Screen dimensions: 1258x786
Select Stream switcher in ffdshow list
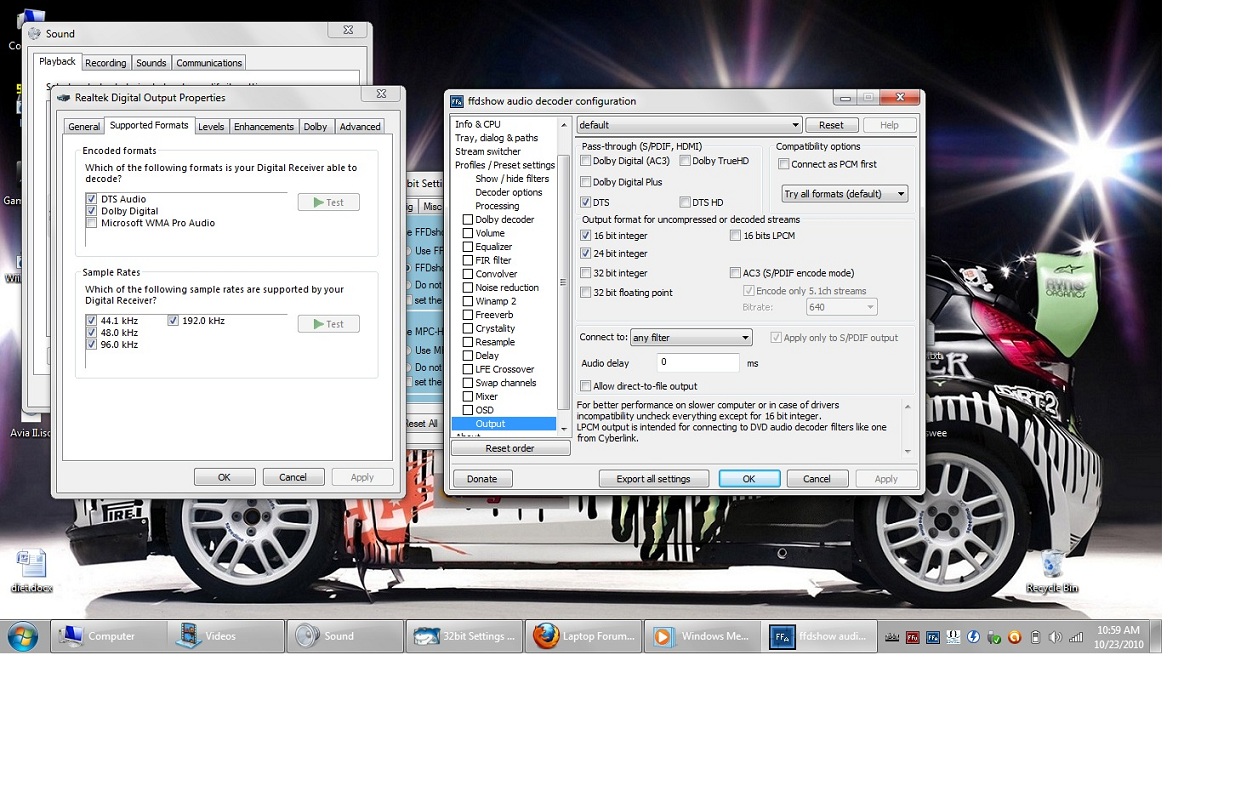(488, 151)
